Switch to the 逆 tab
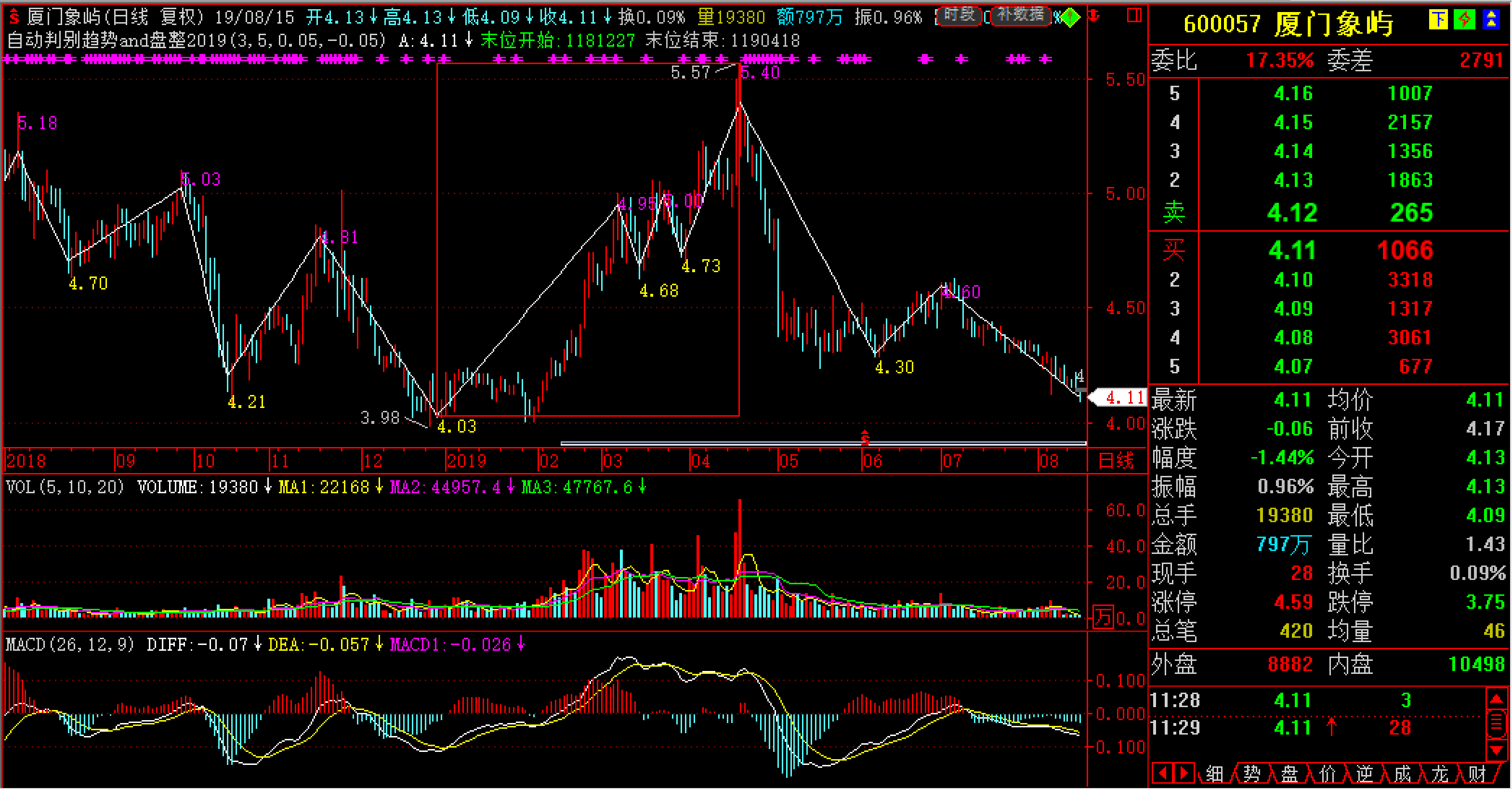This screenshot has width=1512, height=789. [1365, 774]
